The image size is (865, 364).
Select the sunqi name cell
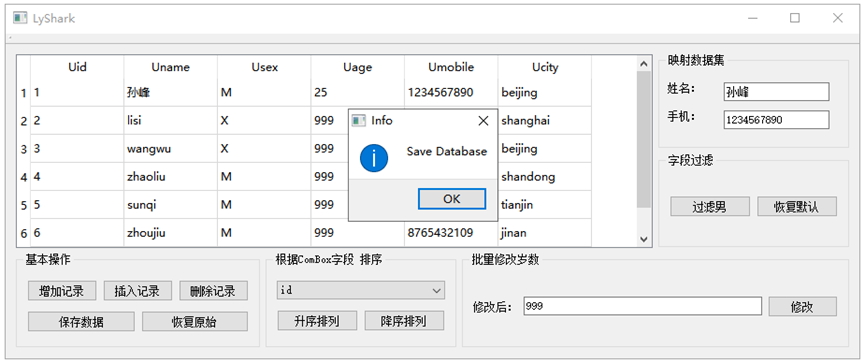coord(170,205)
